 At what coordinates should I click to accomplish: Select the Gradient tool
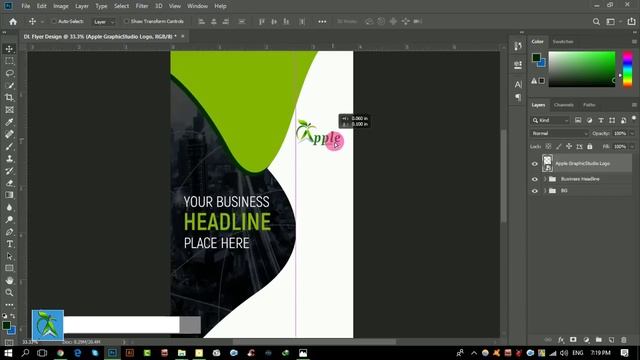click(x=9, y=195)
